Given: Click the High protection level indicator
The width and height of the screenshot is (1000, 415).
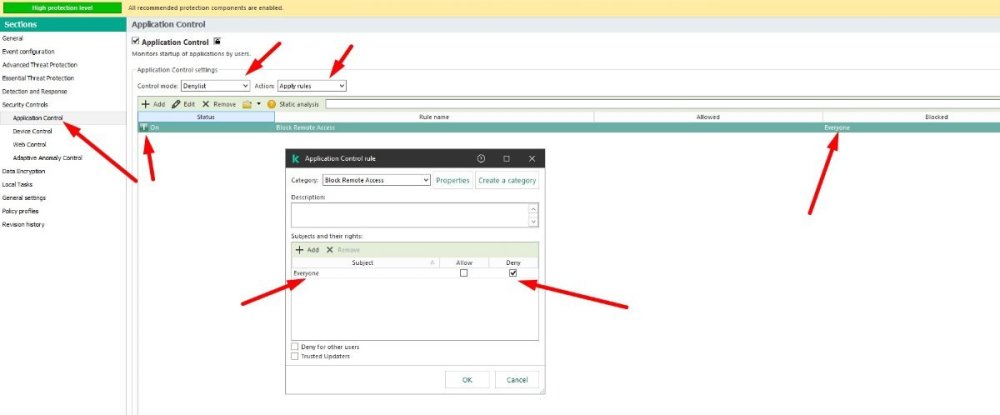Looking at the screenshot, I should pos(62,8).
